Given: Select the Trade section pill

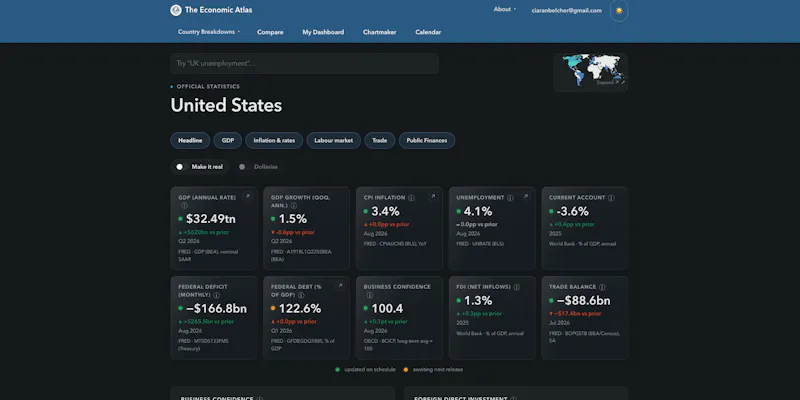Looking at the screenshot, I should [x=380, y=140].
